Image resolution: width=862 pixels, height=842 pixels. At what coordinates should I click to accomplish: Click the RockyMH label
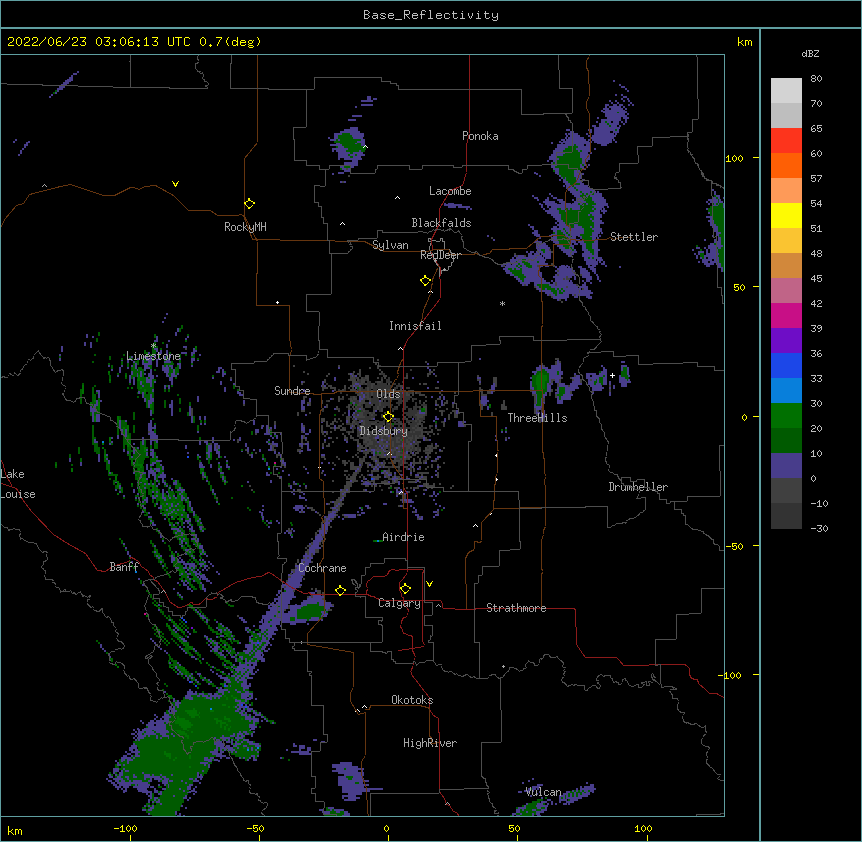(x=245, y=227)
